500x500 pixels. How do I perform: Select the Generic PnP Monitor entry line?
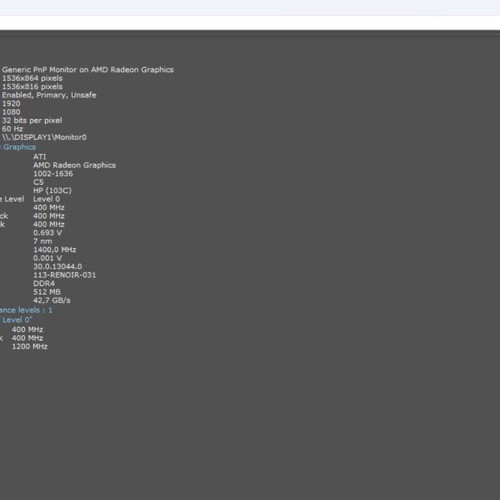(x=88, y=70)
